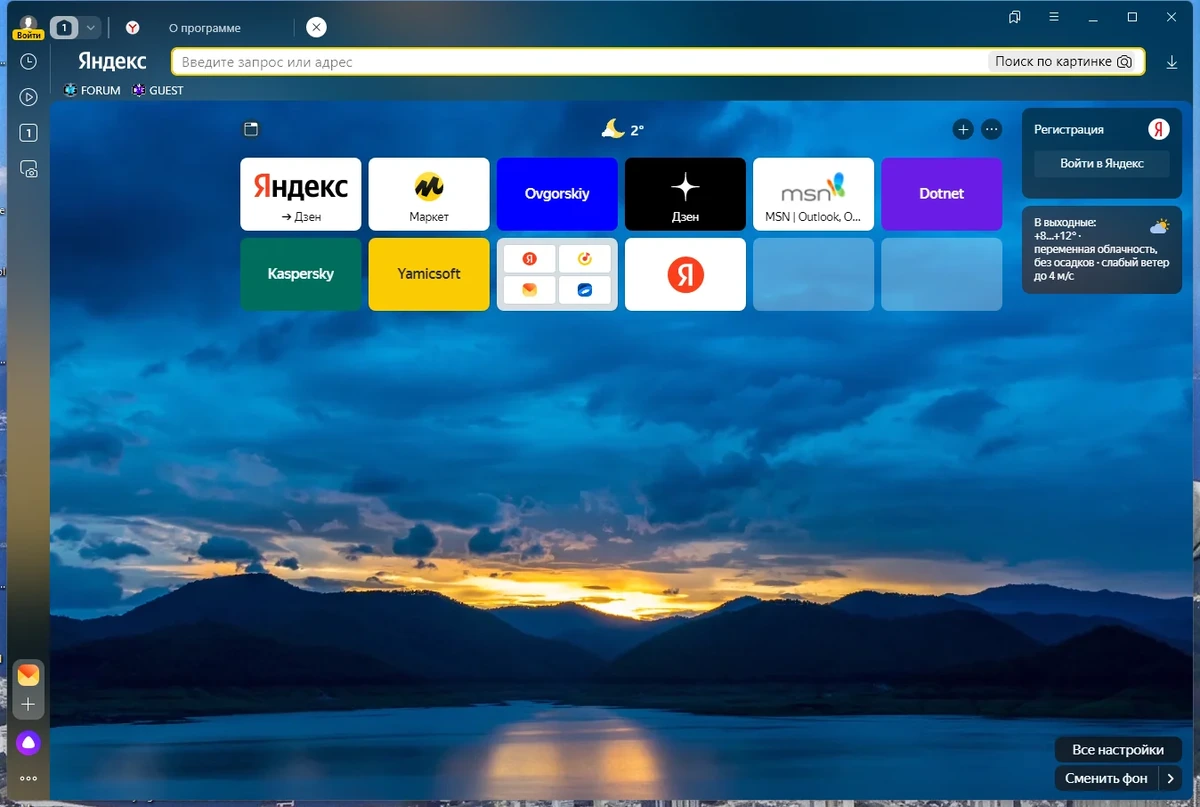Viewport: 1200px width, 807px height.
Task: Open the browser hamburger menu
Action: pyautogui.click(x=1054, y=17)
